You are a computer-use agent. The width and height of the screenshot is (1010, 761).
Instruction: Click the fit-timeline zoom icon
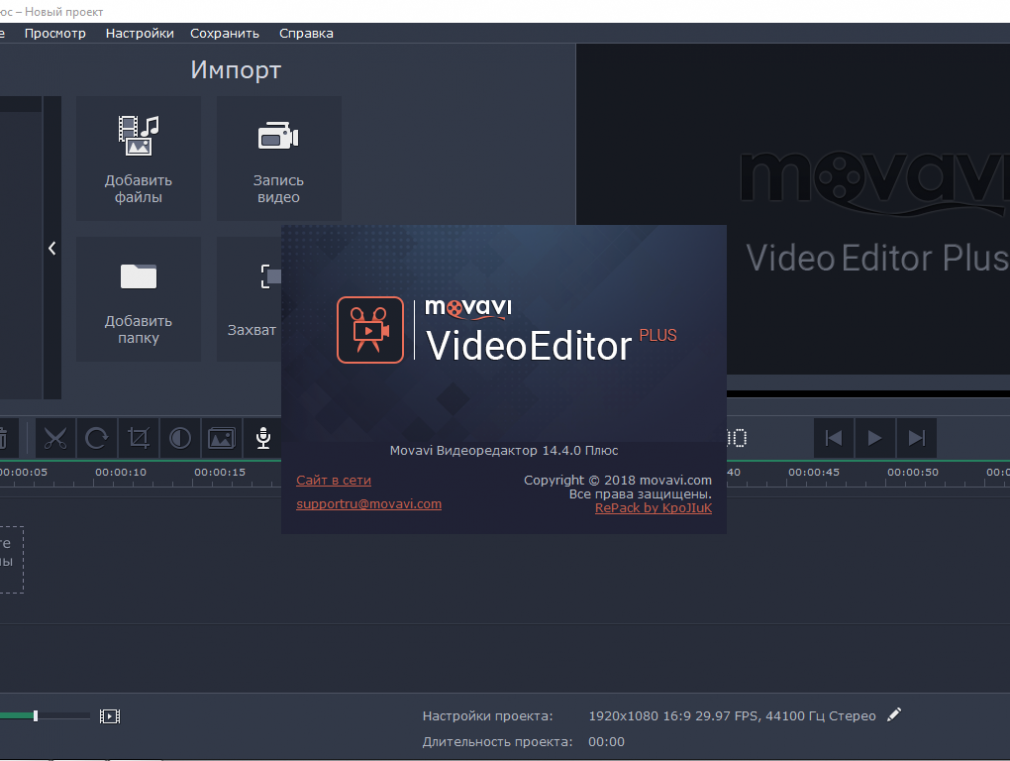coord(110,716)
